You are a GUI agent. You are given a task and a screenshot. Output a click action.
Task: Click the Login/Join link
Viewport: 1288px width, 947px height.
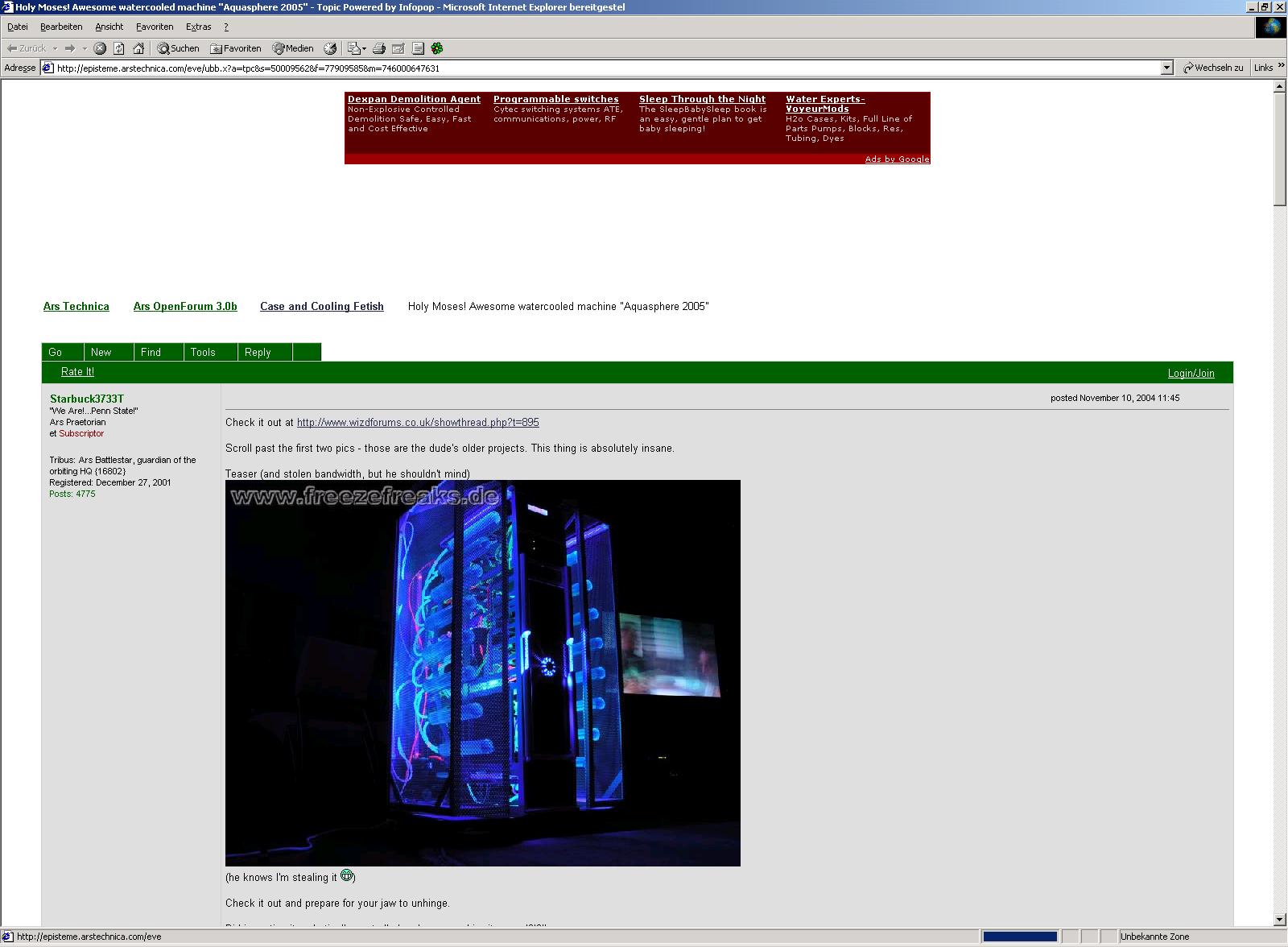[x=1191, y=373]
